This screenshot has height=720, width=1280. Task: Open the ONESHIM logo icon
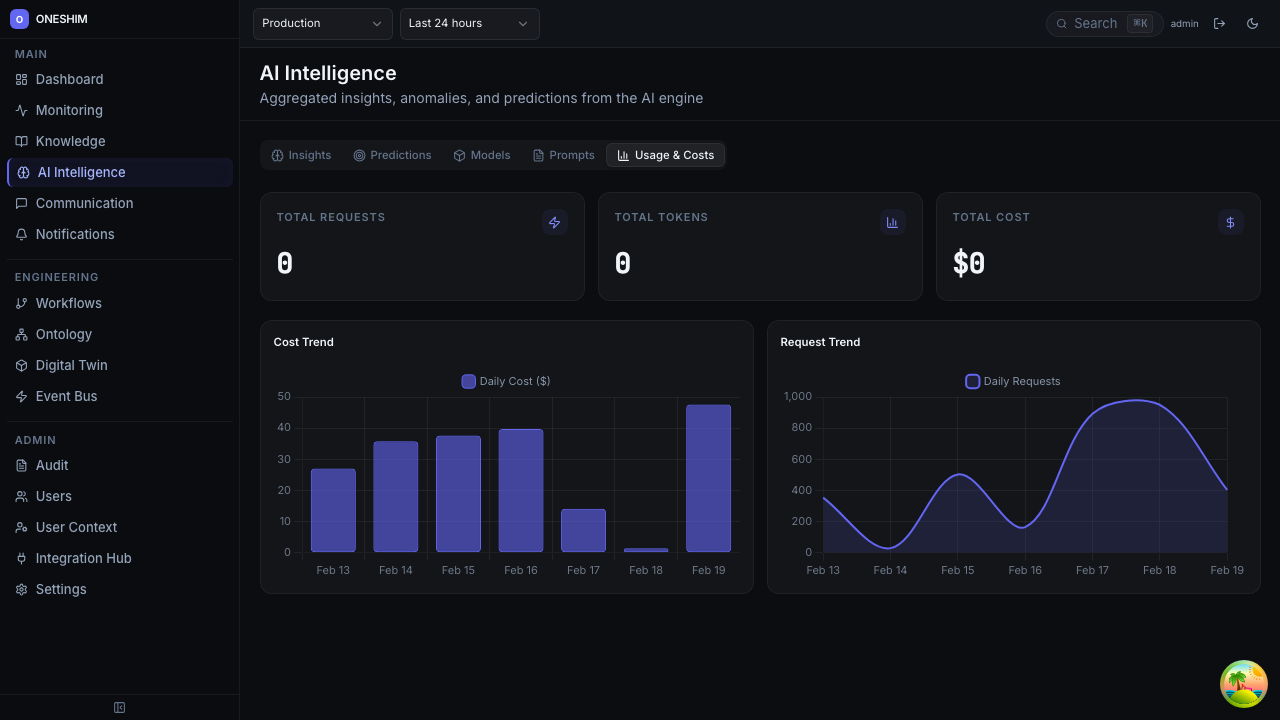click(19, 19)
